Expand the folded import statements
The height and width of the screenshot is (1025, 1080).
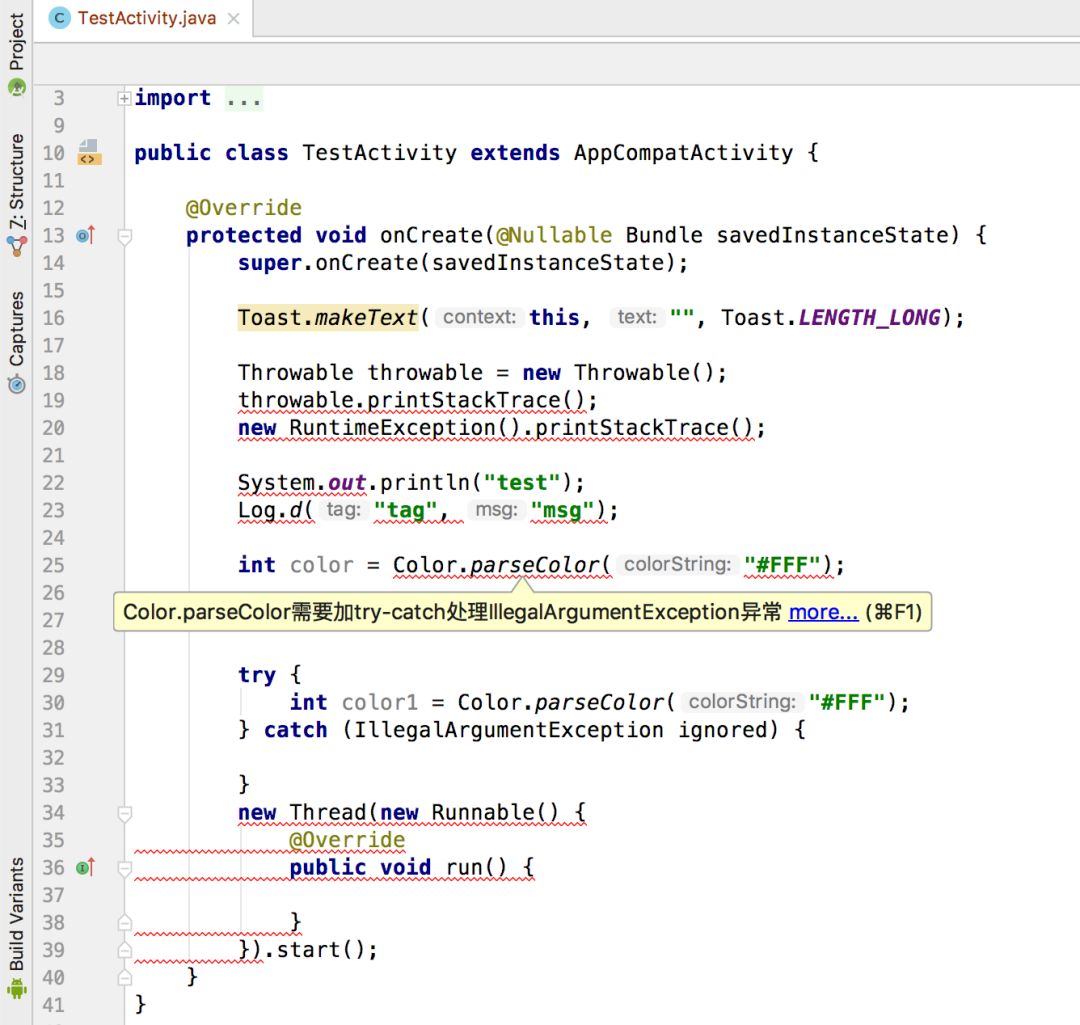pyautogui.click(x=122, y=96)
